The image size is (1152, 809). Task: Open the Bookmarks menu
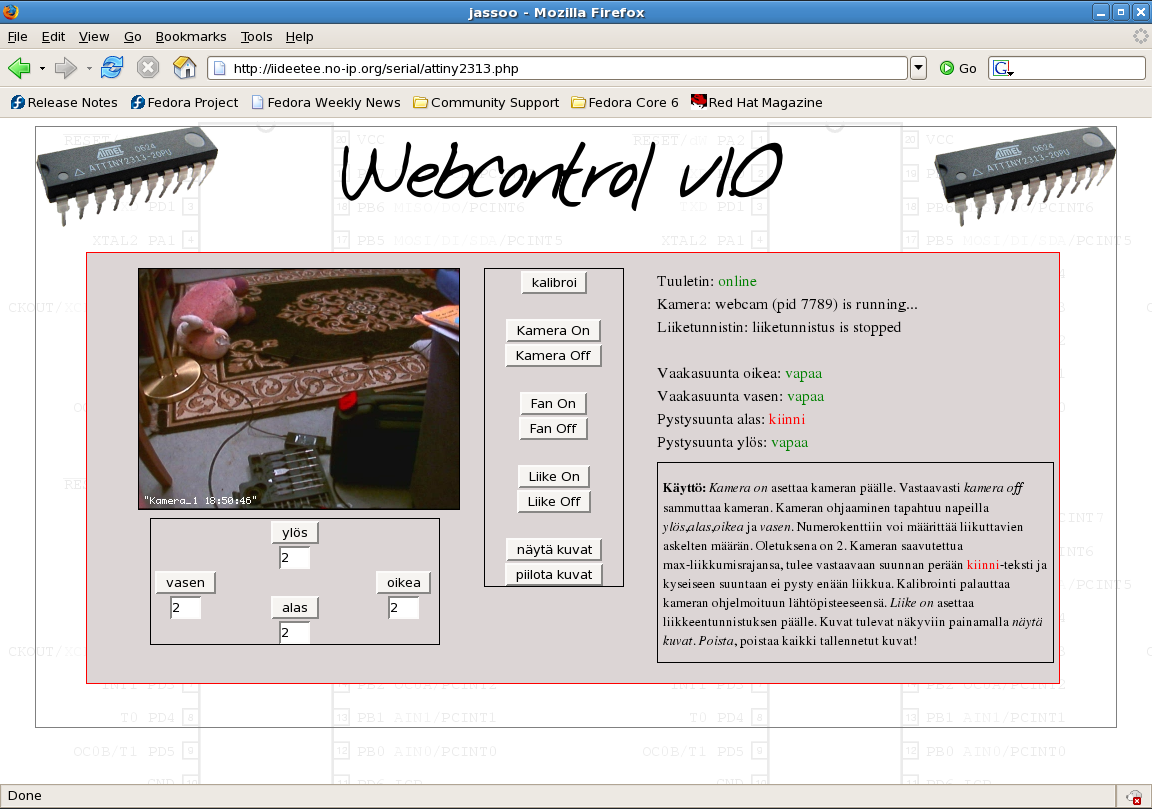(x=191, y=37)
